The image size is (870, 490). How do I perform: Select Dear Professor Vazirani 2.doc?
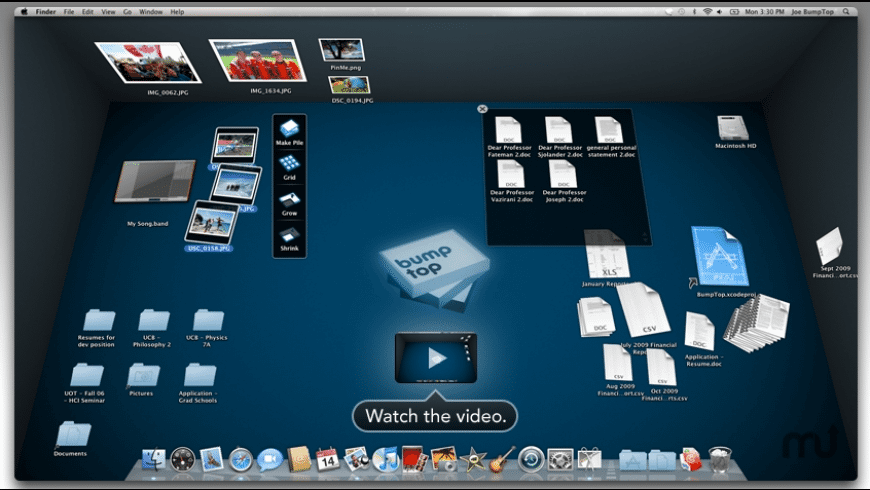point(510,174)
